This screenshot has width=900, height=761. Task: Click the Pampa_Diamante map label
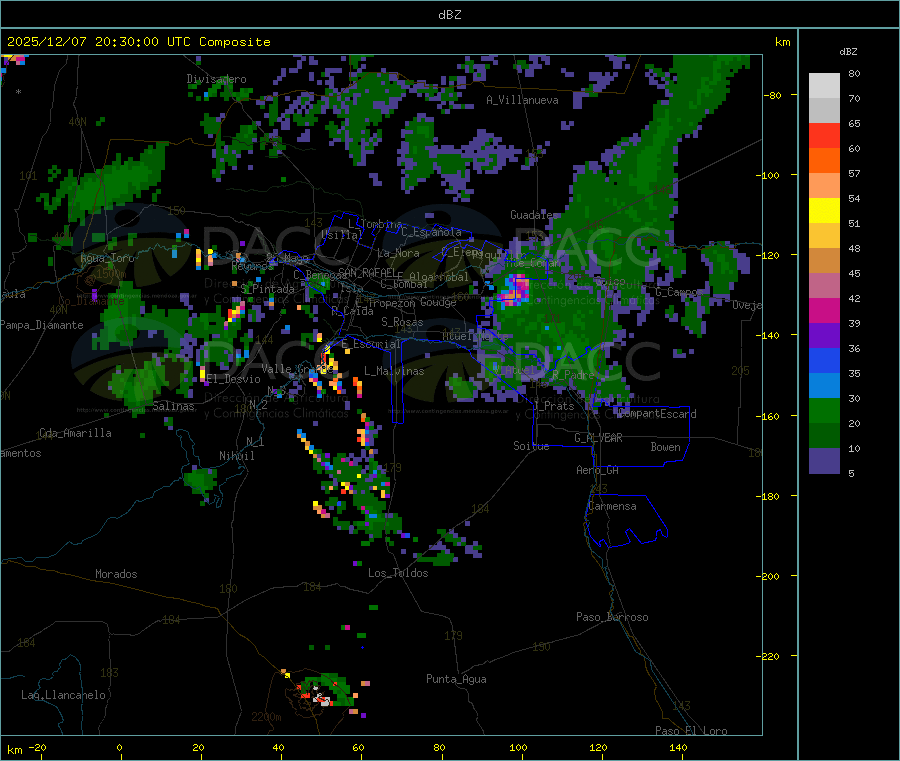click(42, 325)
